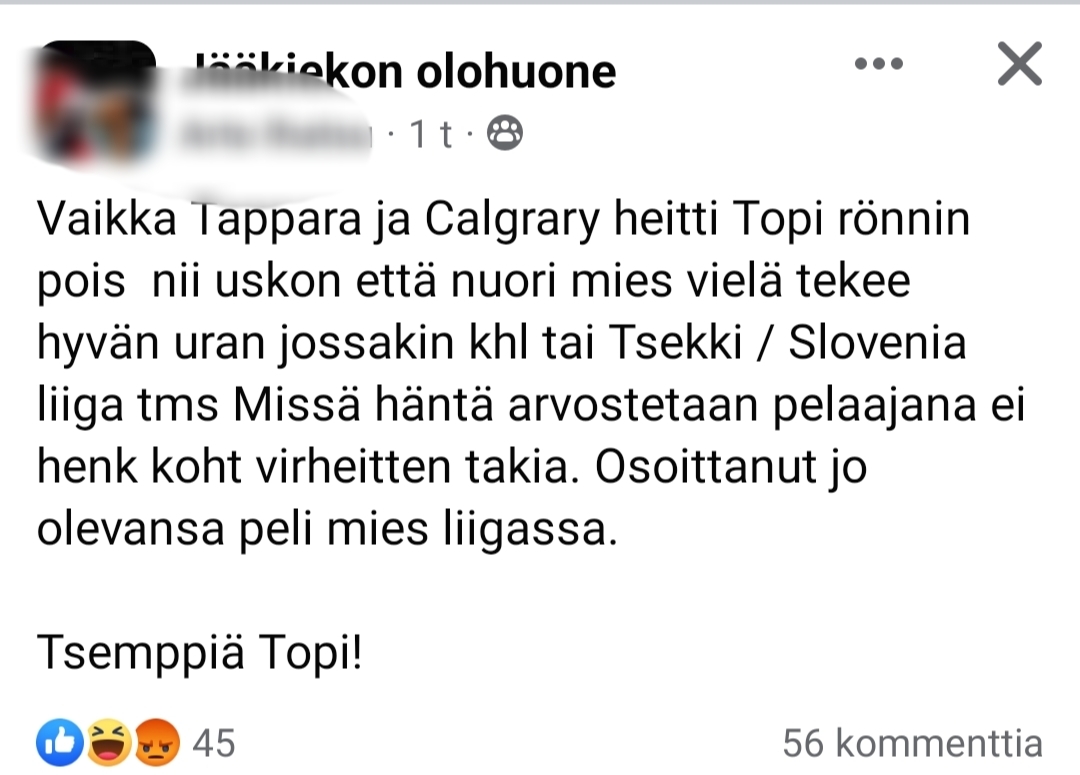The height and width of the screenshot is (775, 1080).
Task: Click the "1 t" post timestamp
Action: pyautogui.click(x=432, y=133)
